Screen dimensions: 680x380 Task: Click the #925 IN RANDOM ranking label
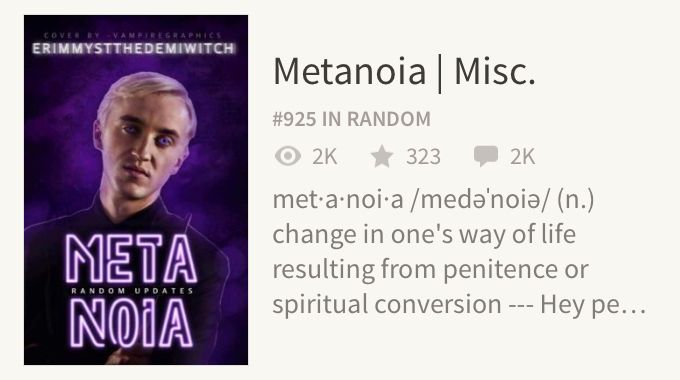tap(352, 119)
